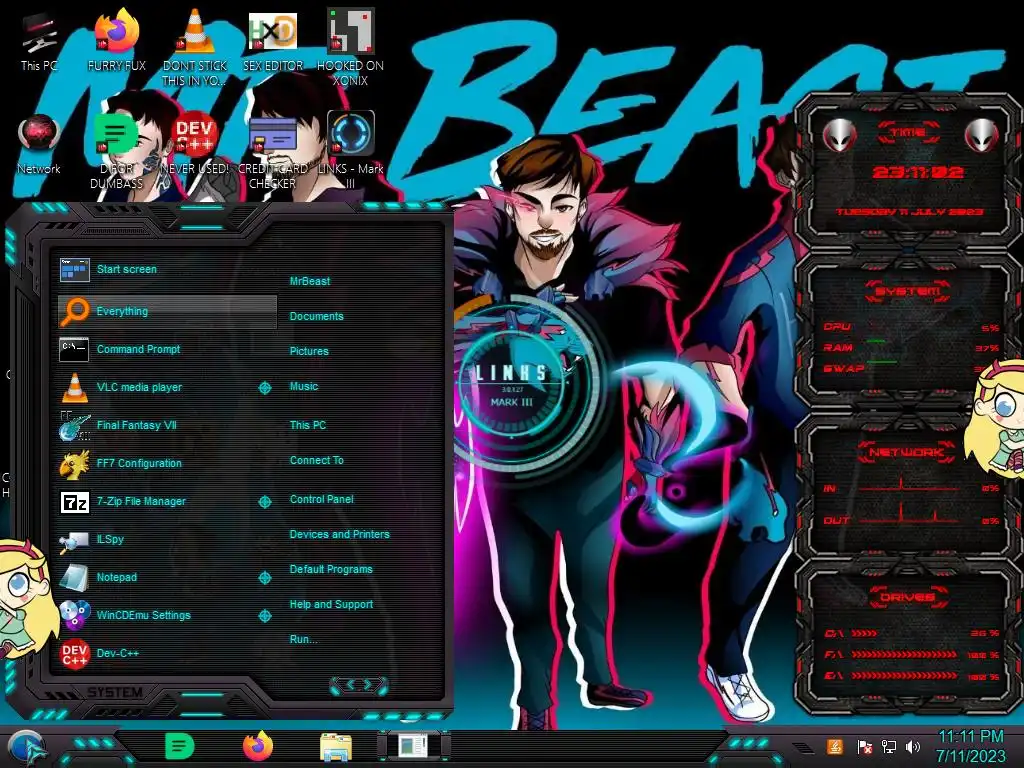
Task: Open the D FOR DUMBASS shortcut
Action: (x=116, y=150)
